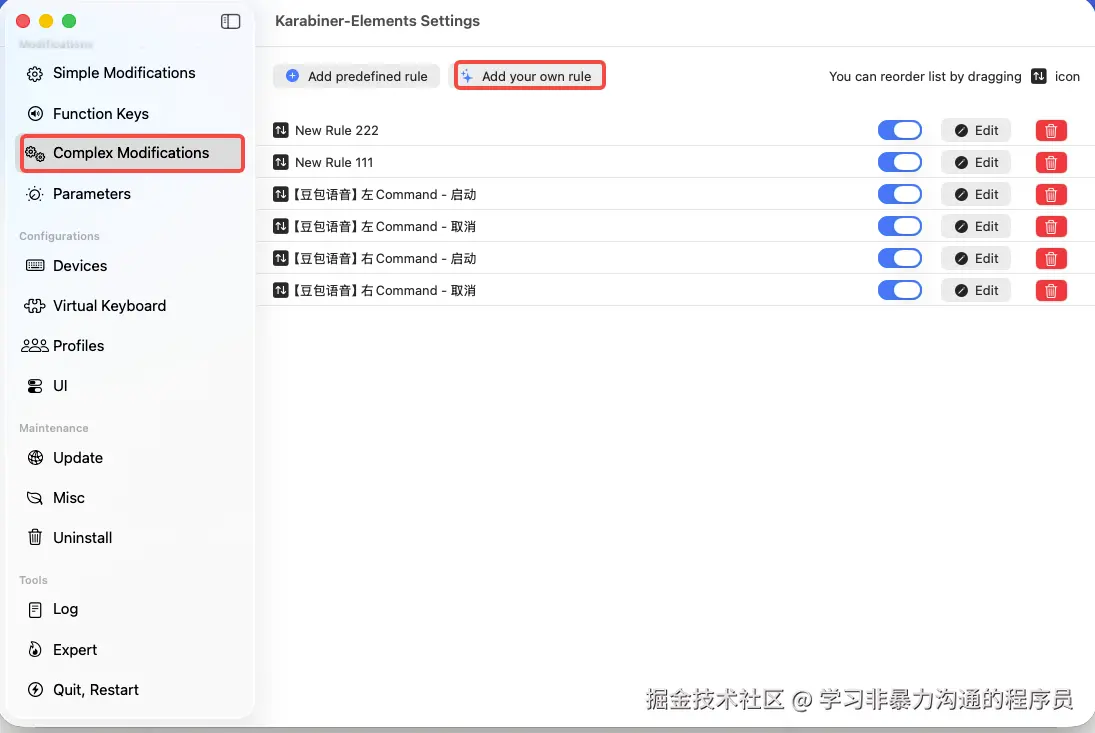Click the Uninstall trash icon in sidebar

[35, 537]
